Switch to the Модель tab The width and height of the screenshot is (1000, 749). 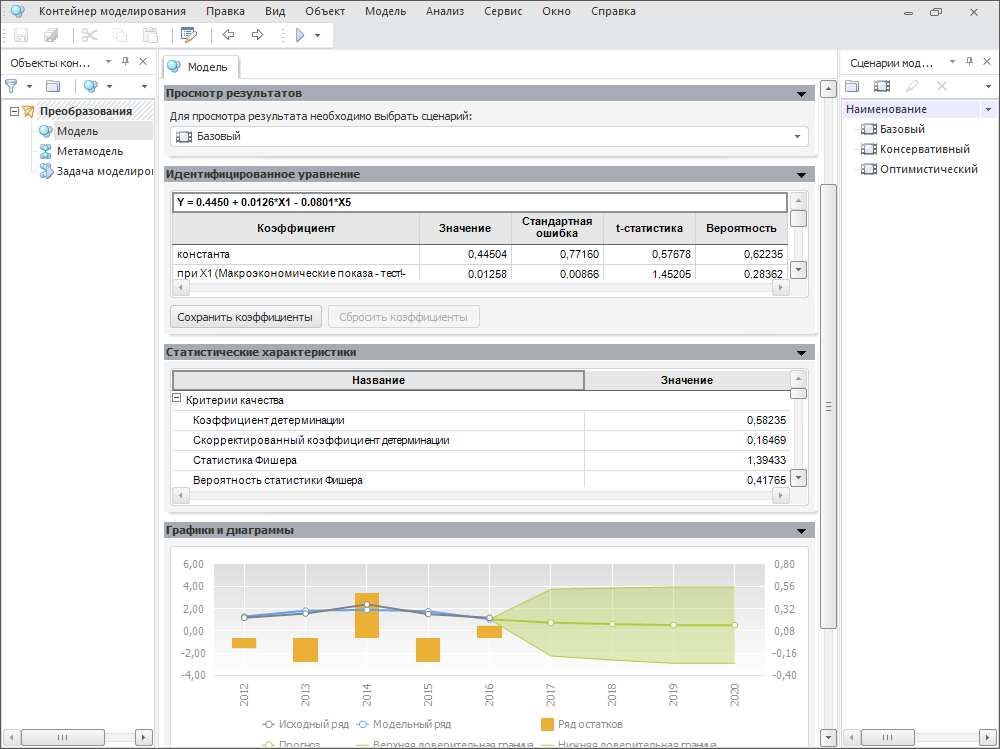[x=200, y=67]
